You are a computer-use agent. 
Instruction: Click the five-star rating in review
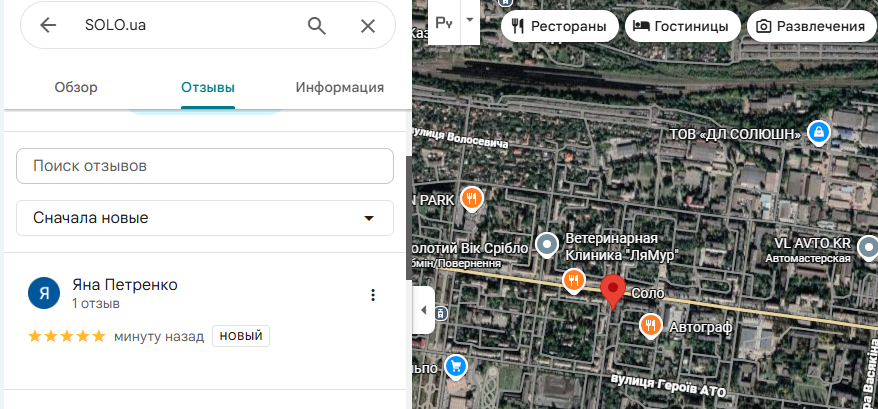(67, 336)
